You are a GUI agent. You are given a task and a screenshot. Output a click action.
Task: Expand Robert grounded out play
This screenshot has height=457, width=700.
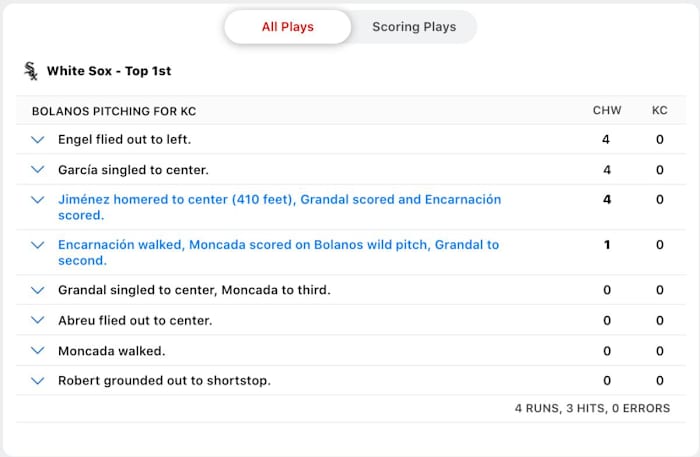[38, 381]
